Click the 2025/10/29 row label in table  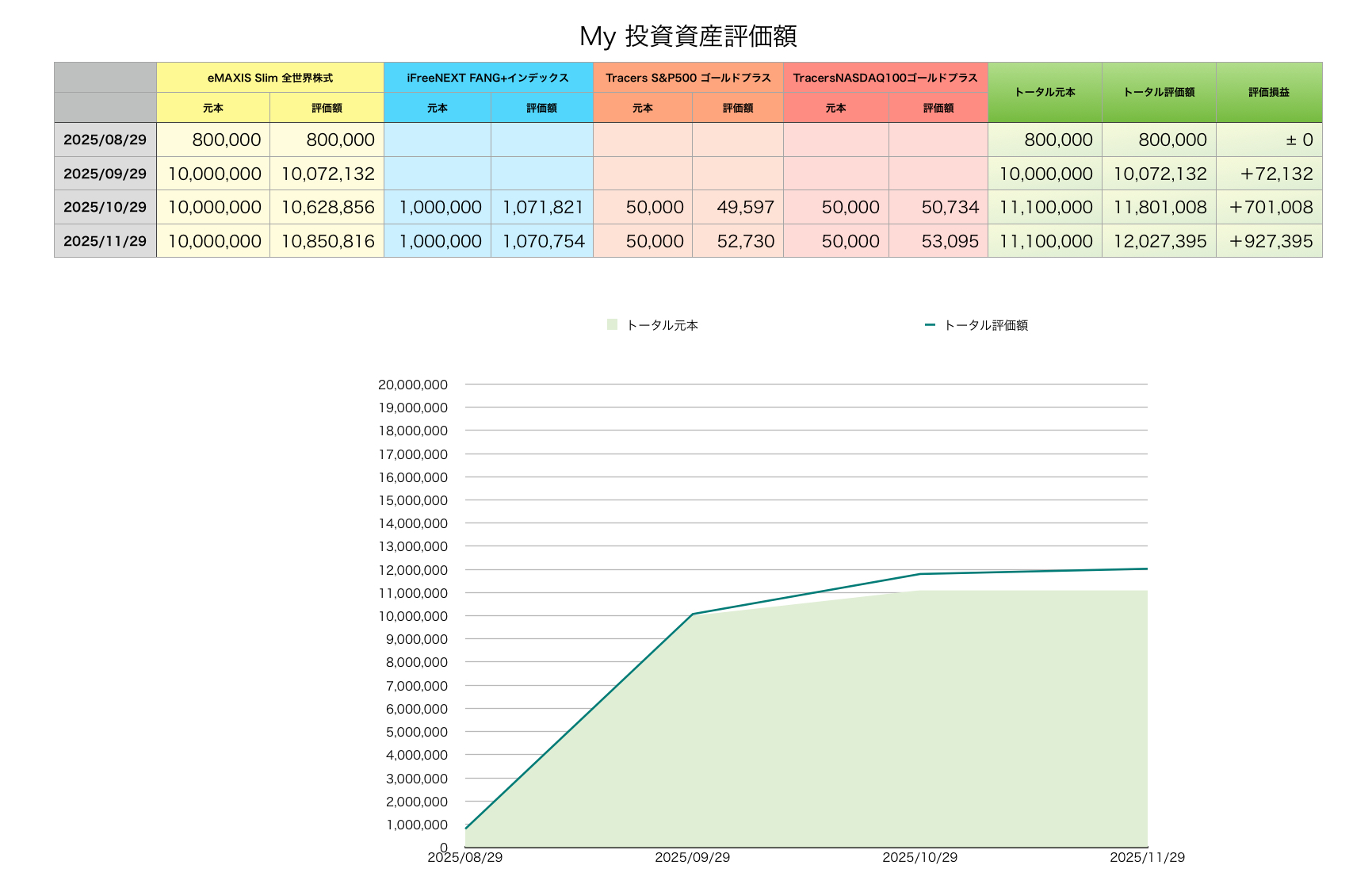pos(105,207)
